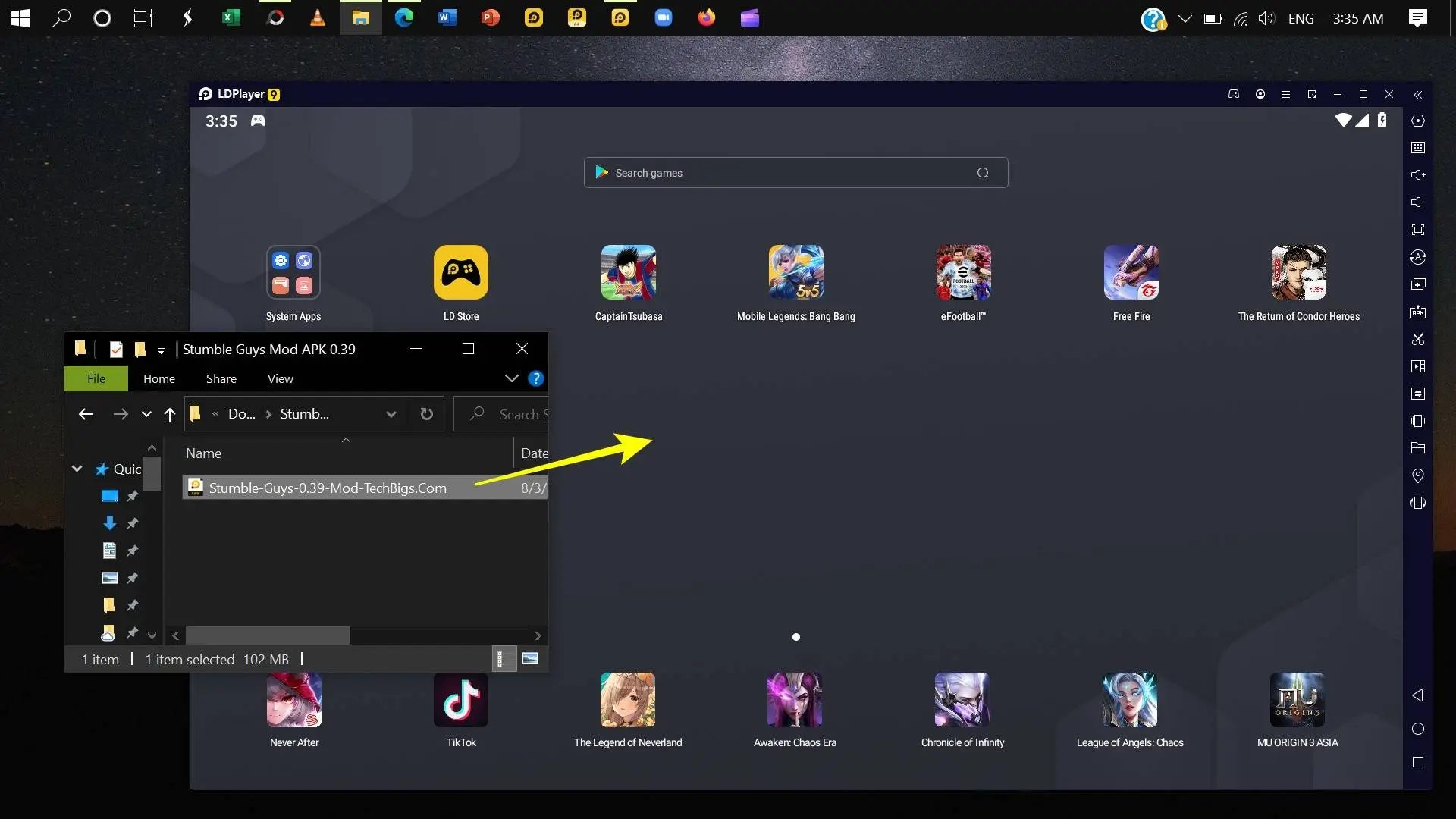This screenshot has width=1456, height=819.
Task: Expand the breadcrumb path dropdown
Action: point(390,414)
